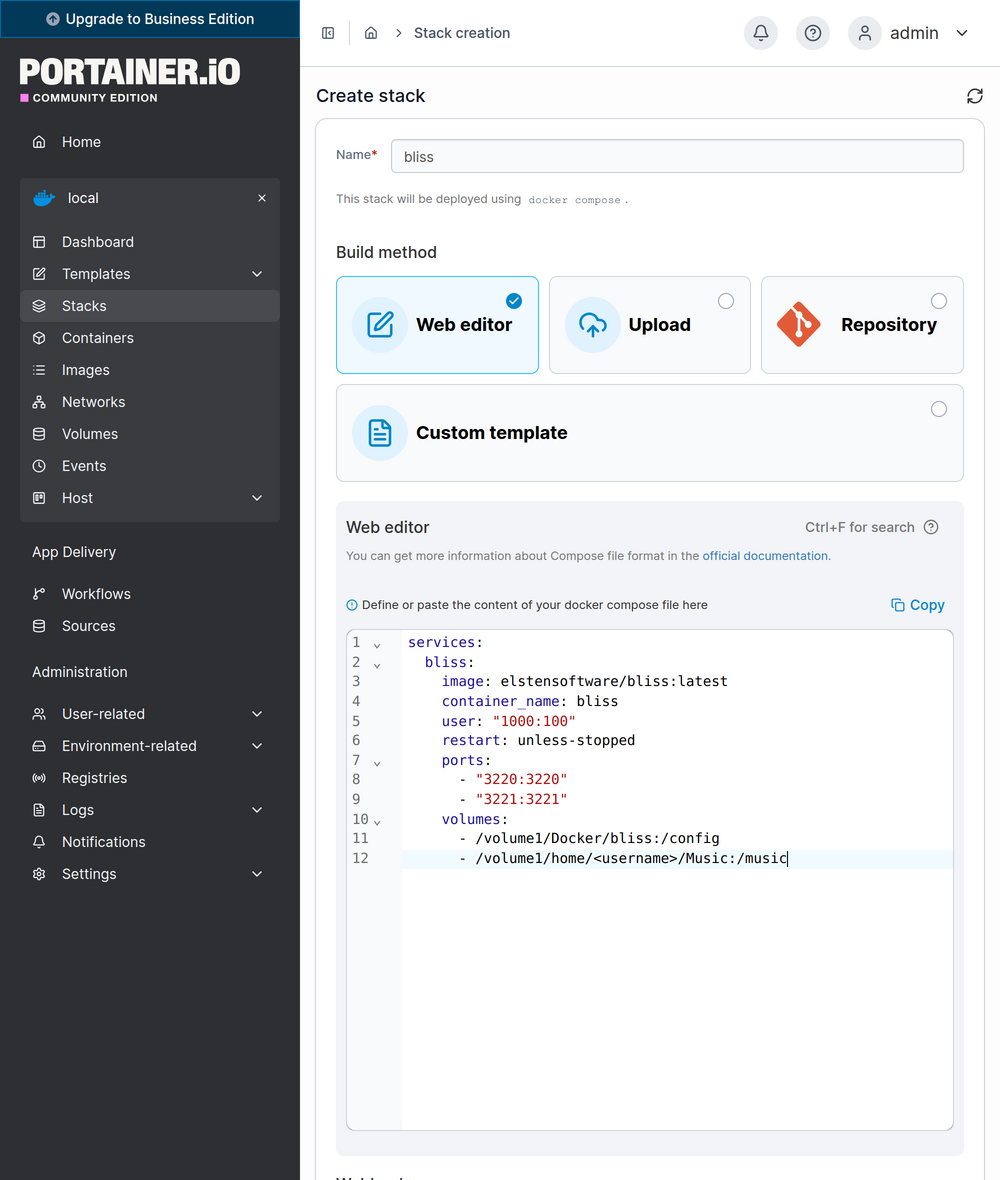Expand the Settings submenu chevron
Image resolution: width=1000 pixels, height=1180 pixels.
click(257, 874)
